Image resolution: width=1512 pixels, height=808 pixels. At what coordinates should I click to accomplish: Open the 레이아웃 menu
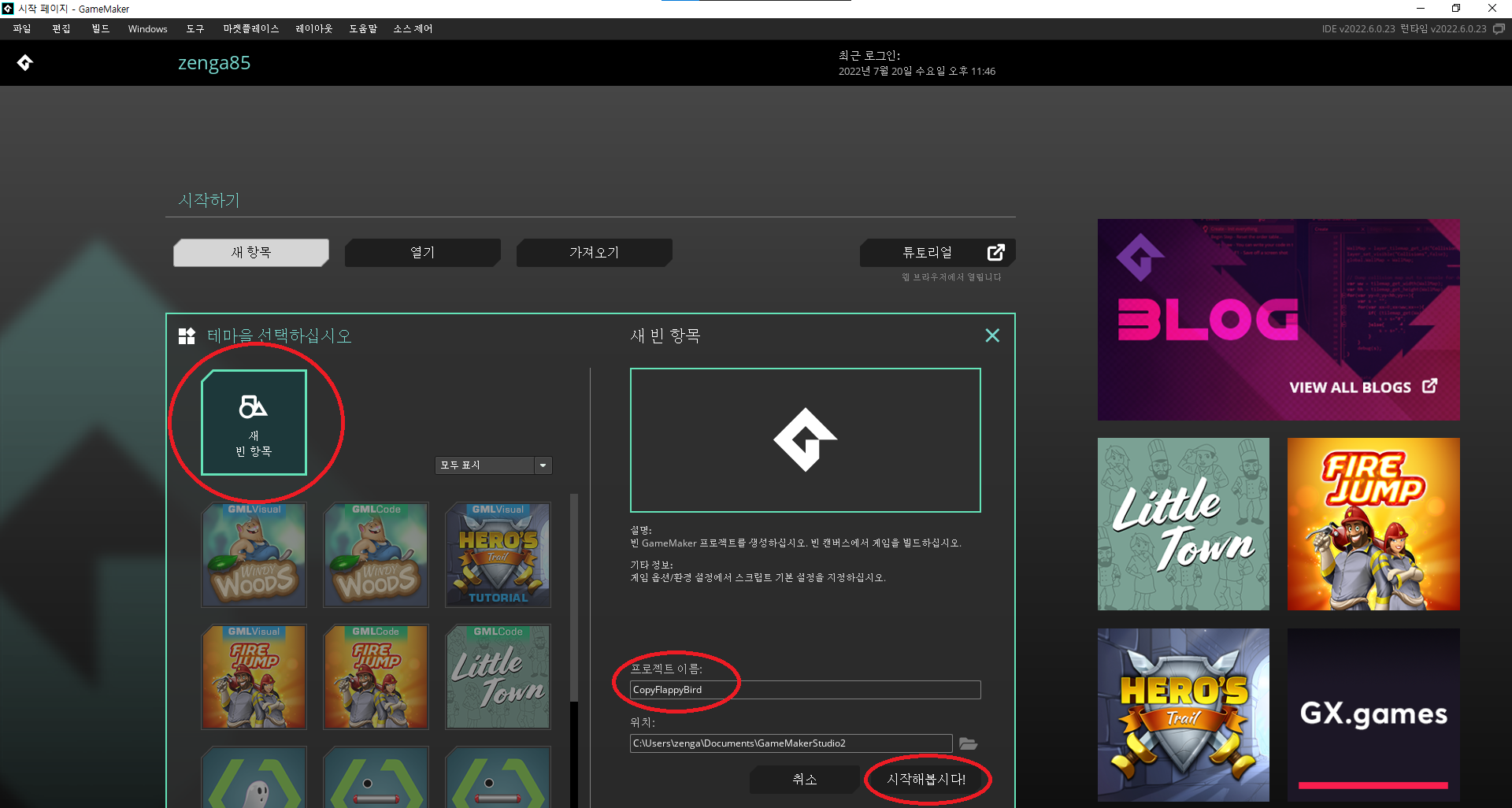tap(314, 28)
